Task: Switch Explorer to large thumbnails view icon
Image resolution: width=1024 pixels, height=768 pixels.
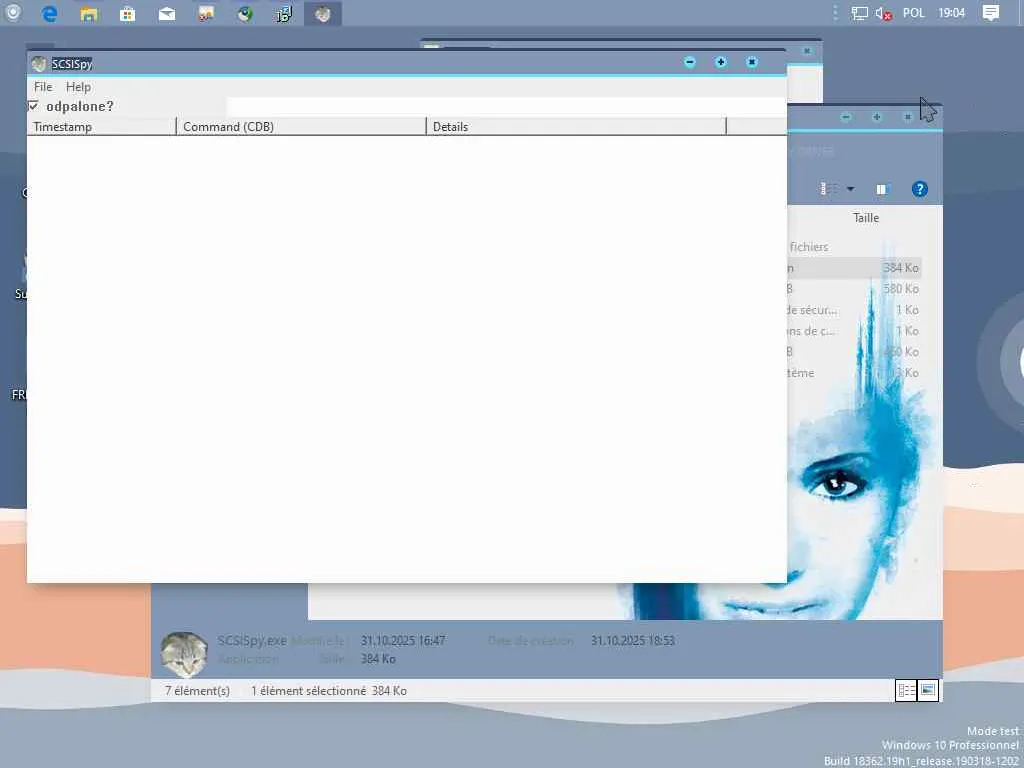Action: [928, 690]
